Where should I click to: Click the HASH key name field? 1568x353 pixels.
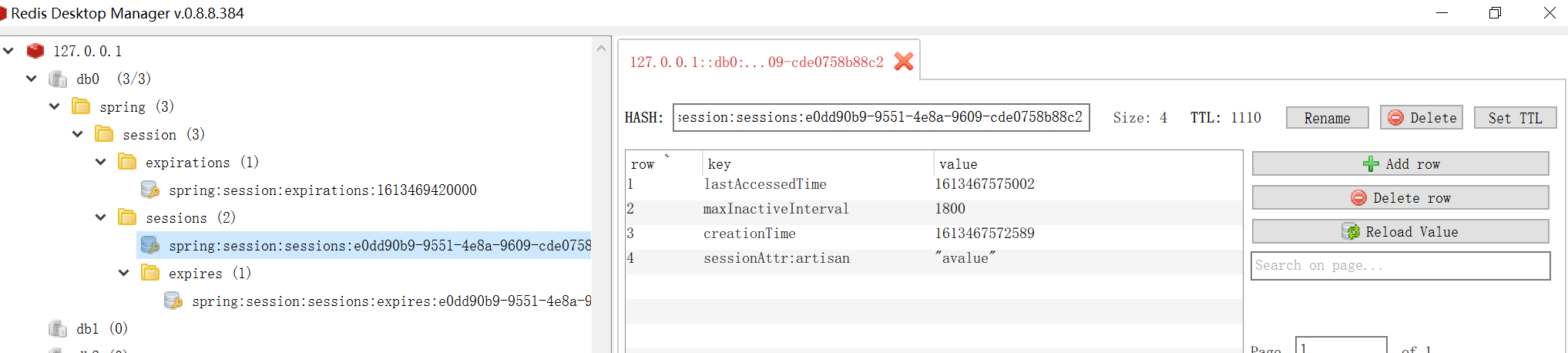(881, 117)
